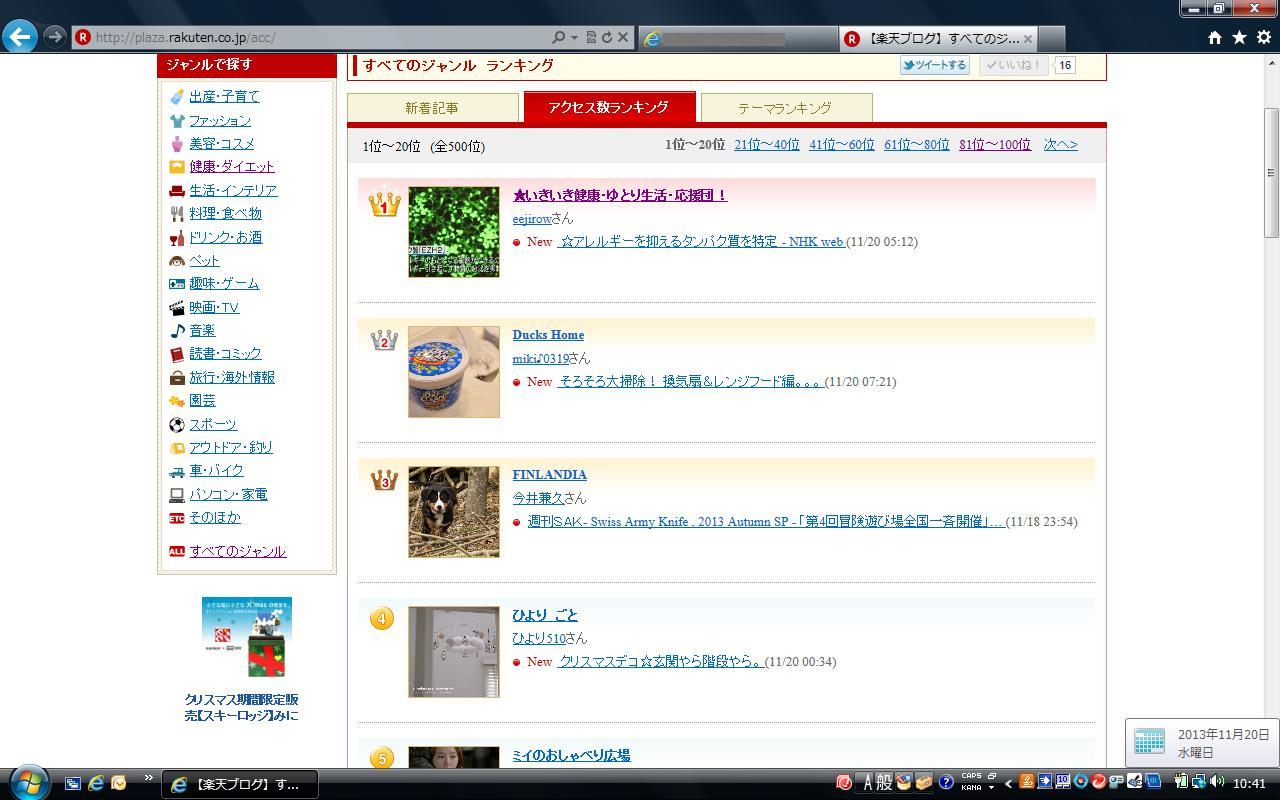Open the Favorites star icon

click(x=1239, y=37)
